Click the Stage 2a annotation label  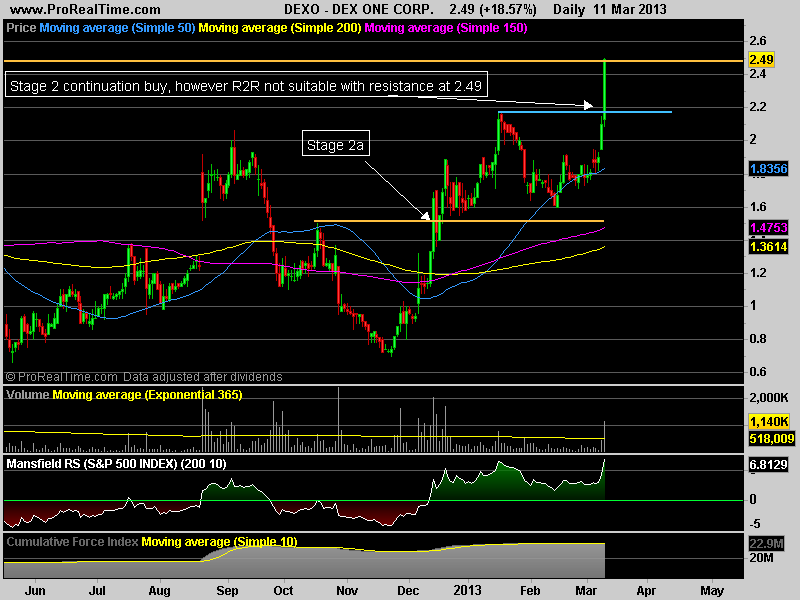point(335,145)
